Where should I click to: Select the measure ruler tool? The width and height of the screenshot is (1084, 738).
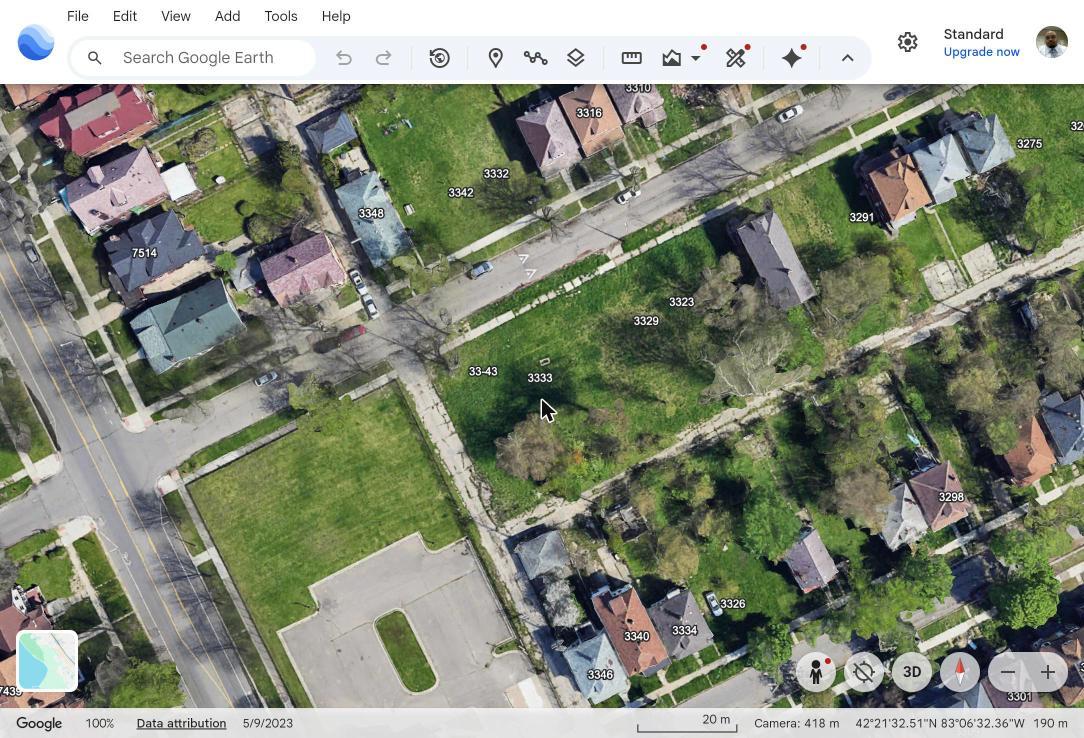pos(631,58)
